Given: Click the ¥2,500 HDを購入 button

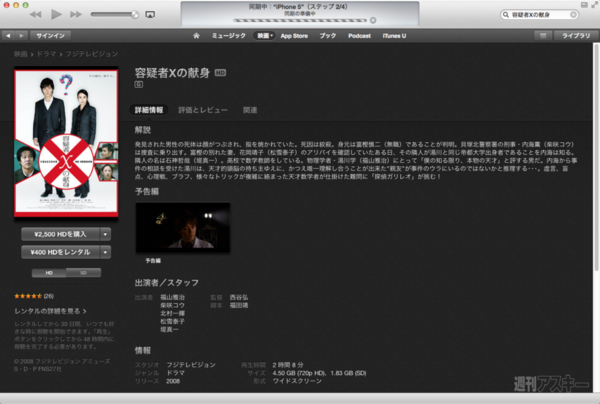Looking at the screenshot, I should 60,234.
